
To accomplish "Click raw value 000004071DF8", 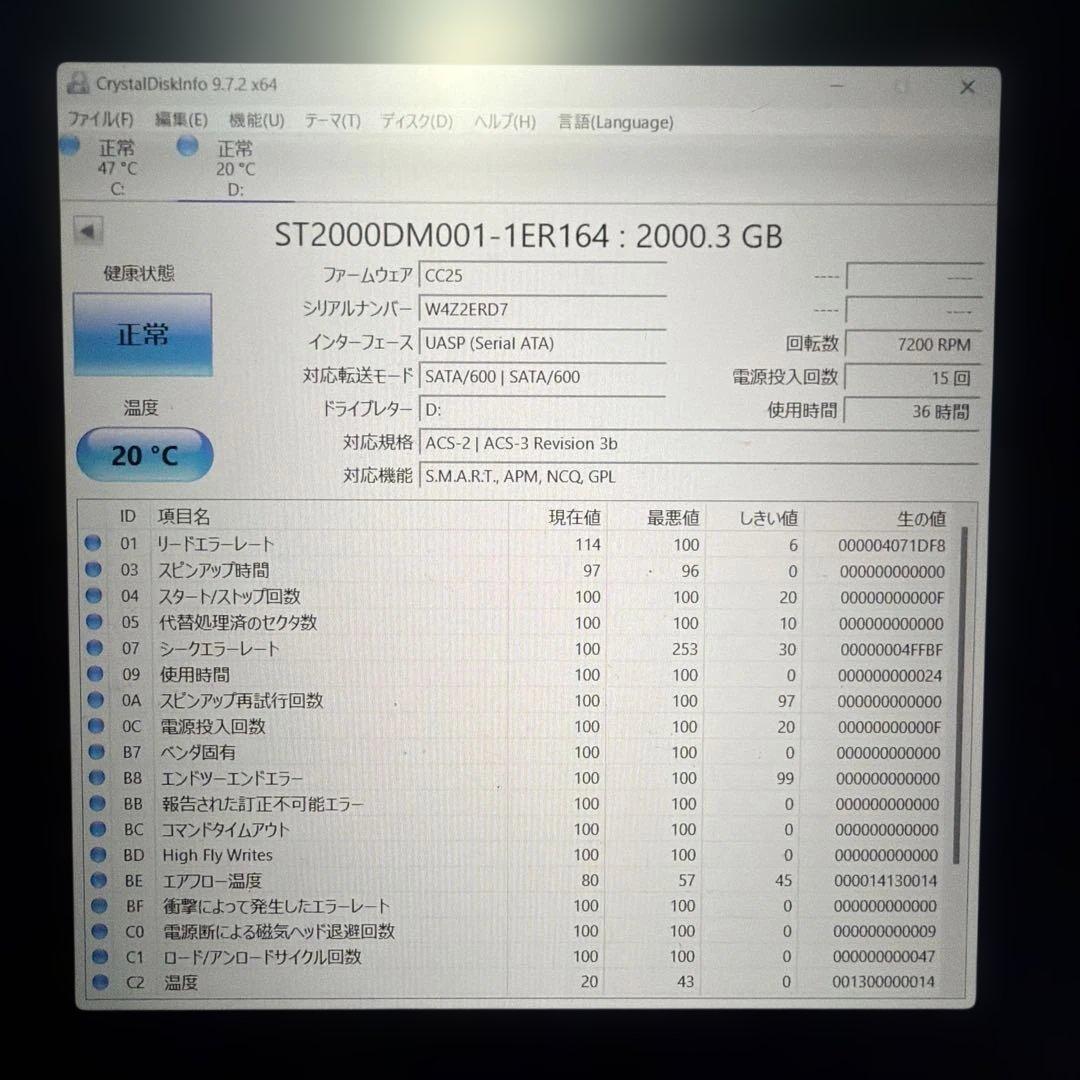I will [891, 546].
